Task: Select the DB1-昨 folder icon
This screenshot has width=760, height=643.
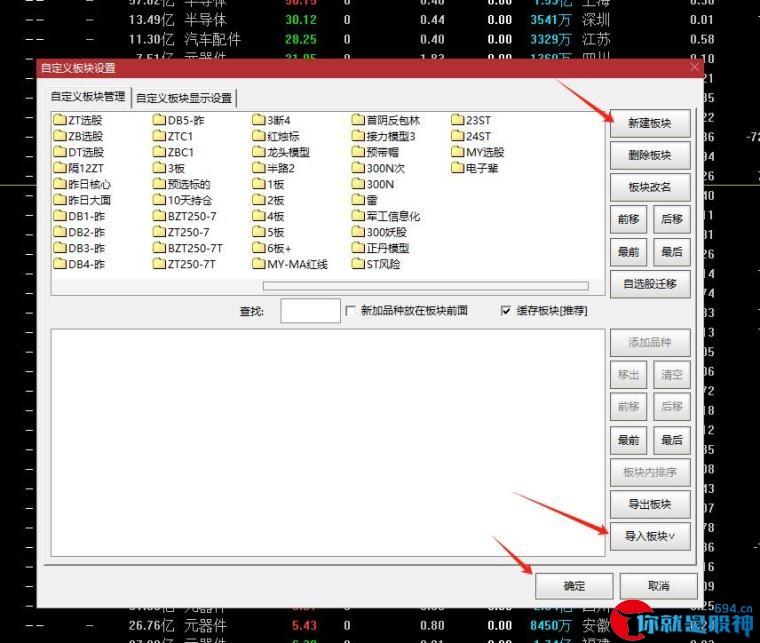Action: coord(60,216)
